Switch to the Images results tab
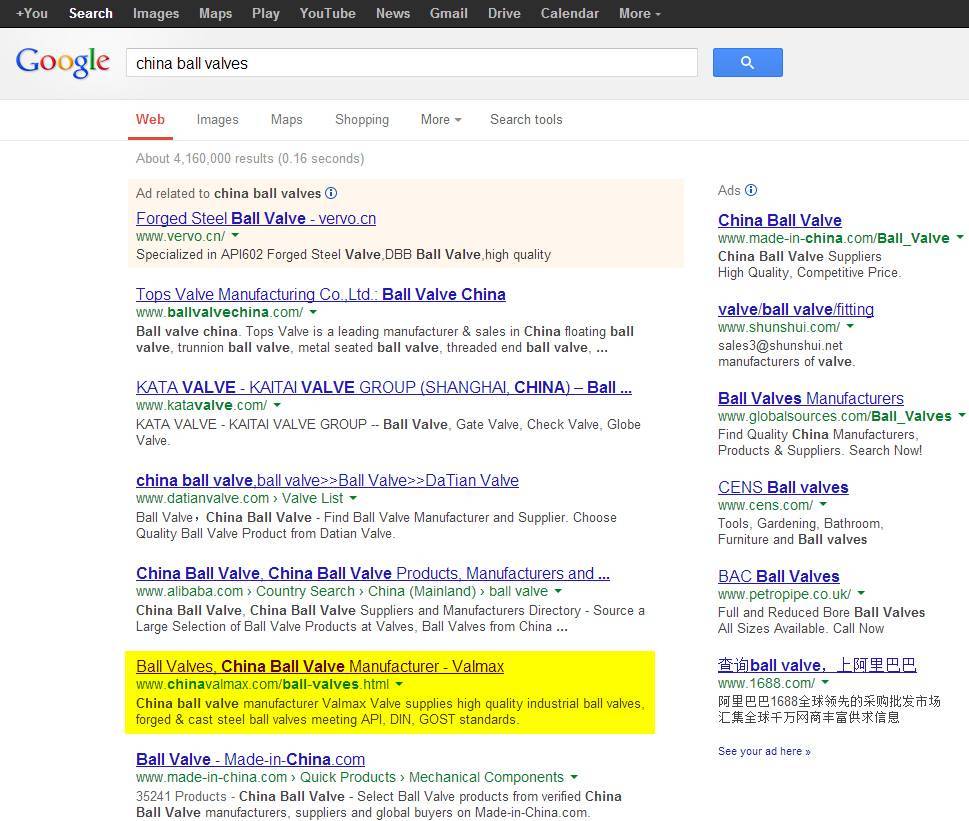The height and width of the screenshot is (821, 969). pos(217,119)
